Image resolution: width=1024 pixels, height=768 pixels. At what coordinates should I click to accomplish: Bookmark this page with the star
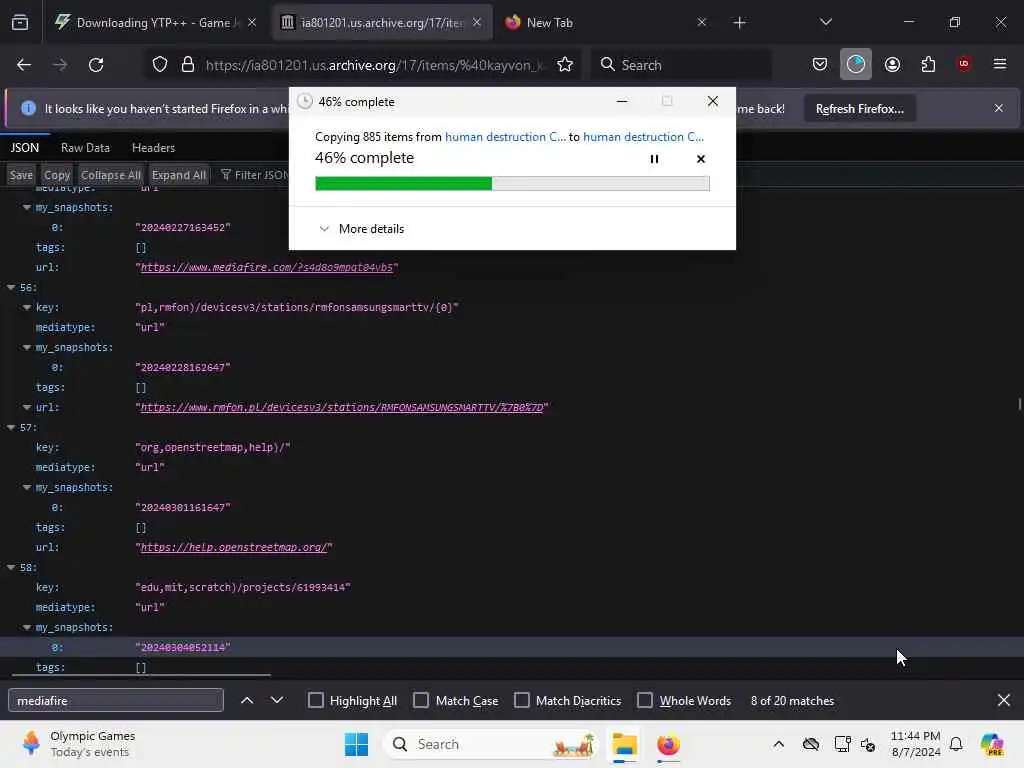[x=565, y=65]
